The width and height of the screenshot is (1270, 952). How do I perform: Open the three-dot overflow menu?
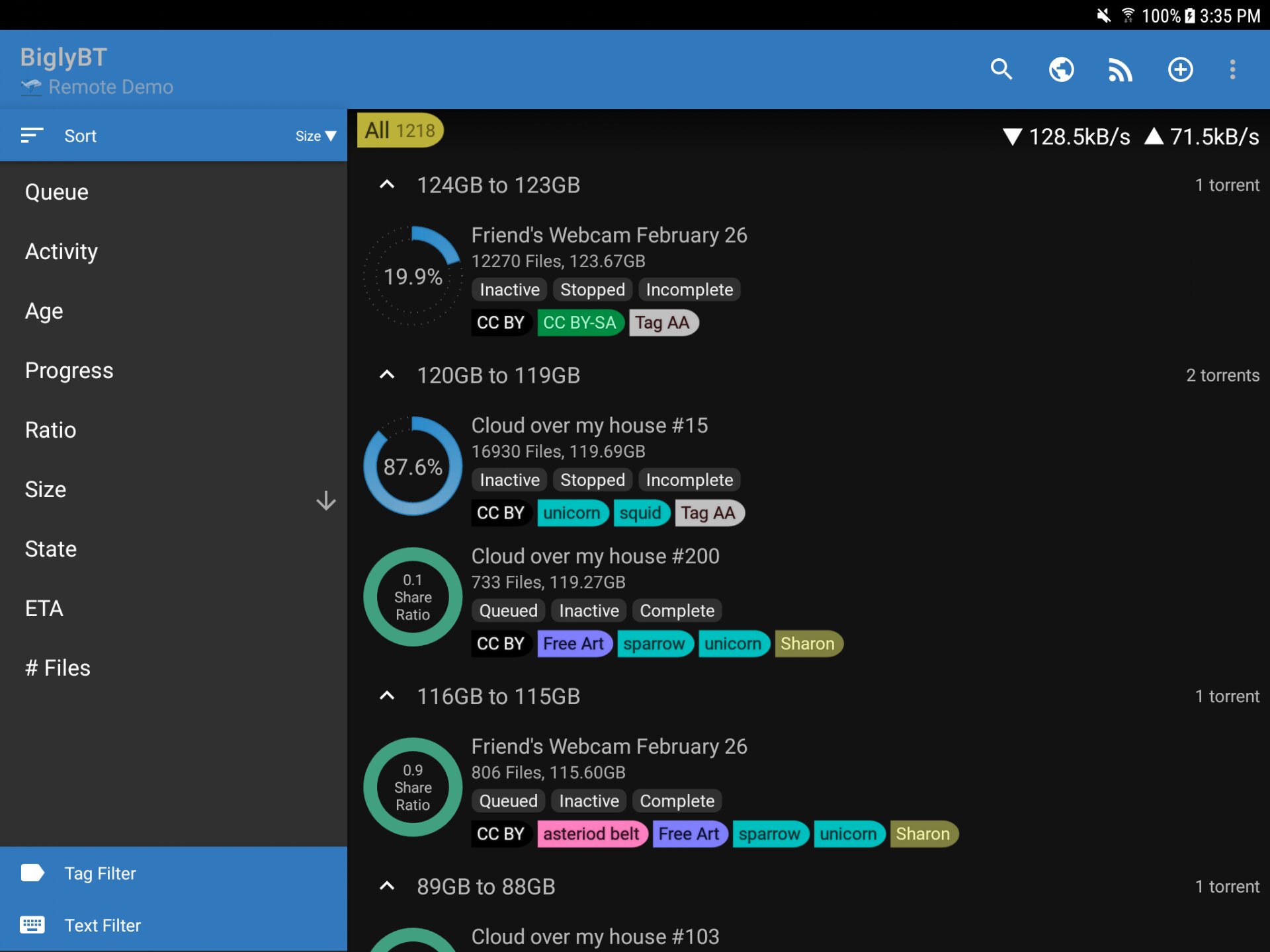(x=1232, y=69)
